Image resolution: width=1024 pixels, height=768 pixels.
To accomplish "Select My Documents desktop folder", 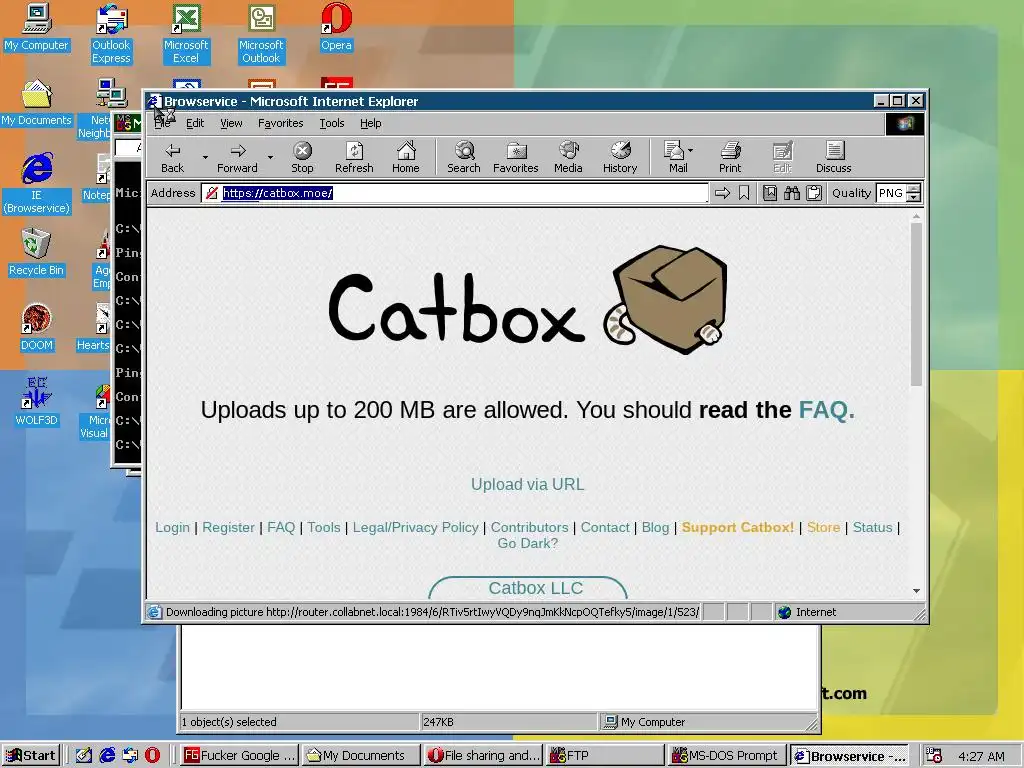I will [x=37, y=103].
